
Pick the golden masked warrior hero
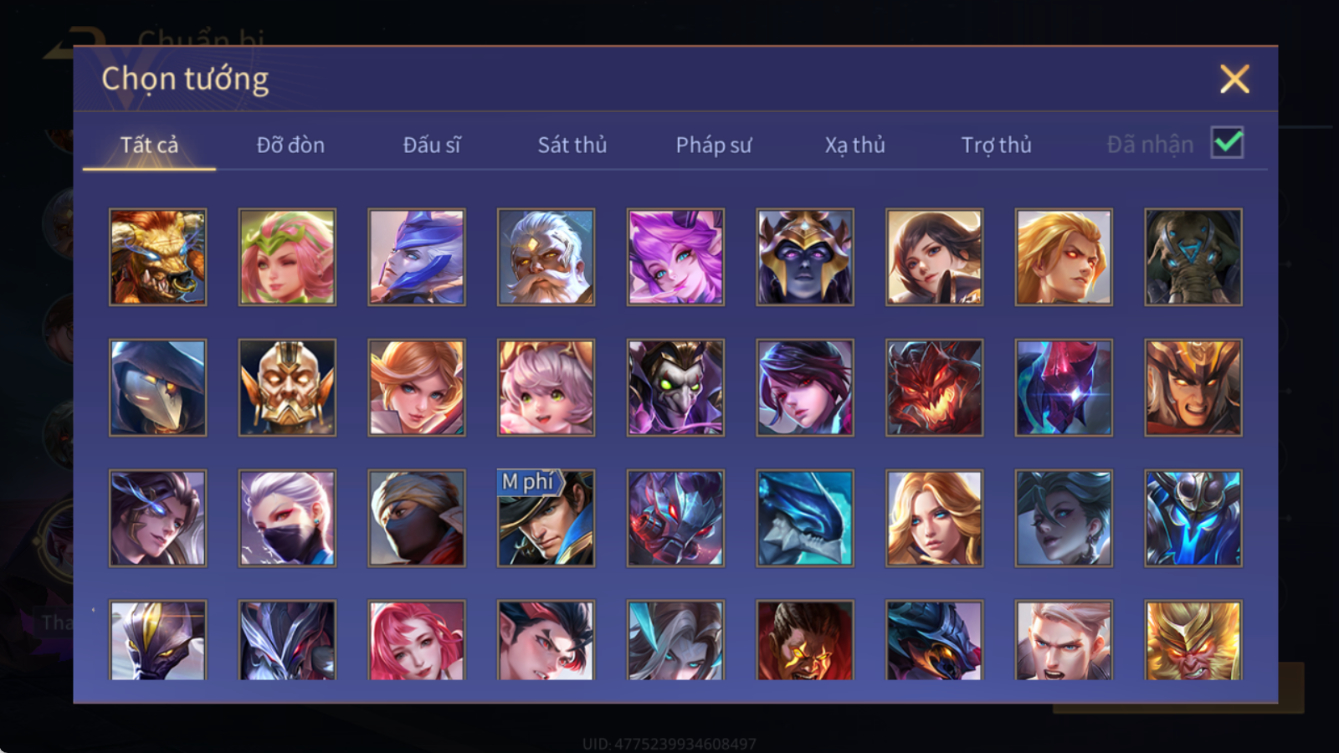click(x=287, y=387)
